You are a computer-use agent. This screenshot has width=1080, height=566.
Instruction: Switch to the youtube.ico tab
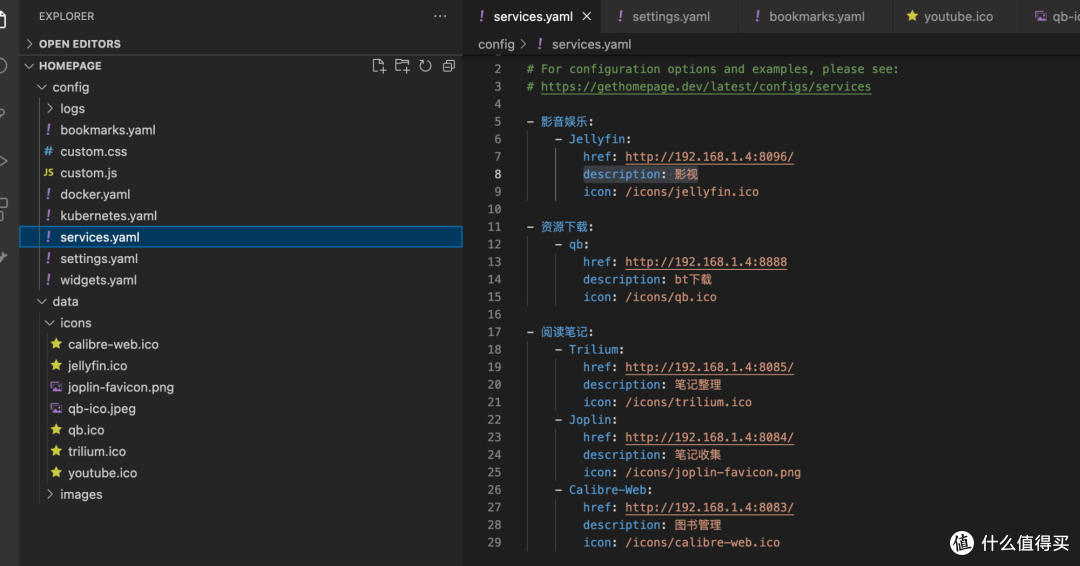pyautogui.click(x=957, y=16)
